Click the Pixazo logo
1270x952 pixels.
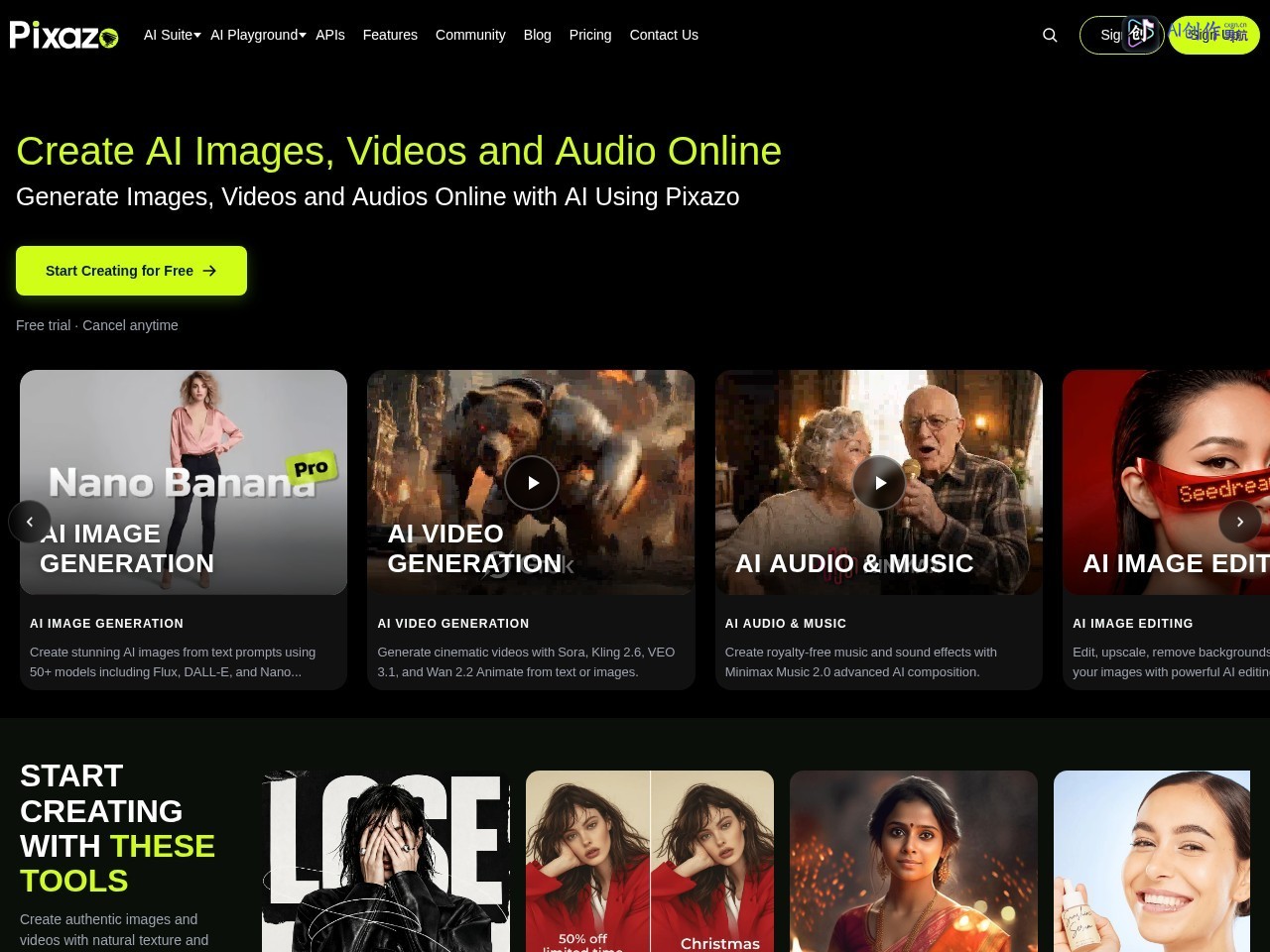coord(64,35)
